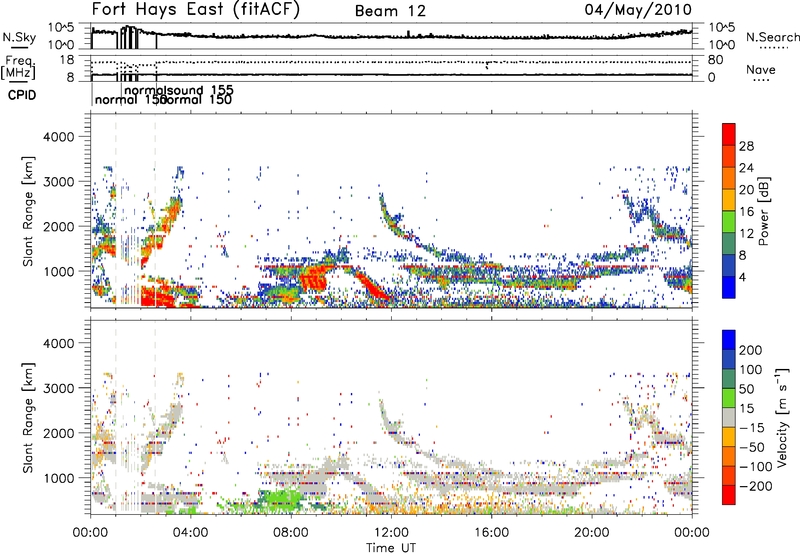Click the '04:00' time tick label
Image resolution: width=800 pixels, height=554 pixels.
191,533
